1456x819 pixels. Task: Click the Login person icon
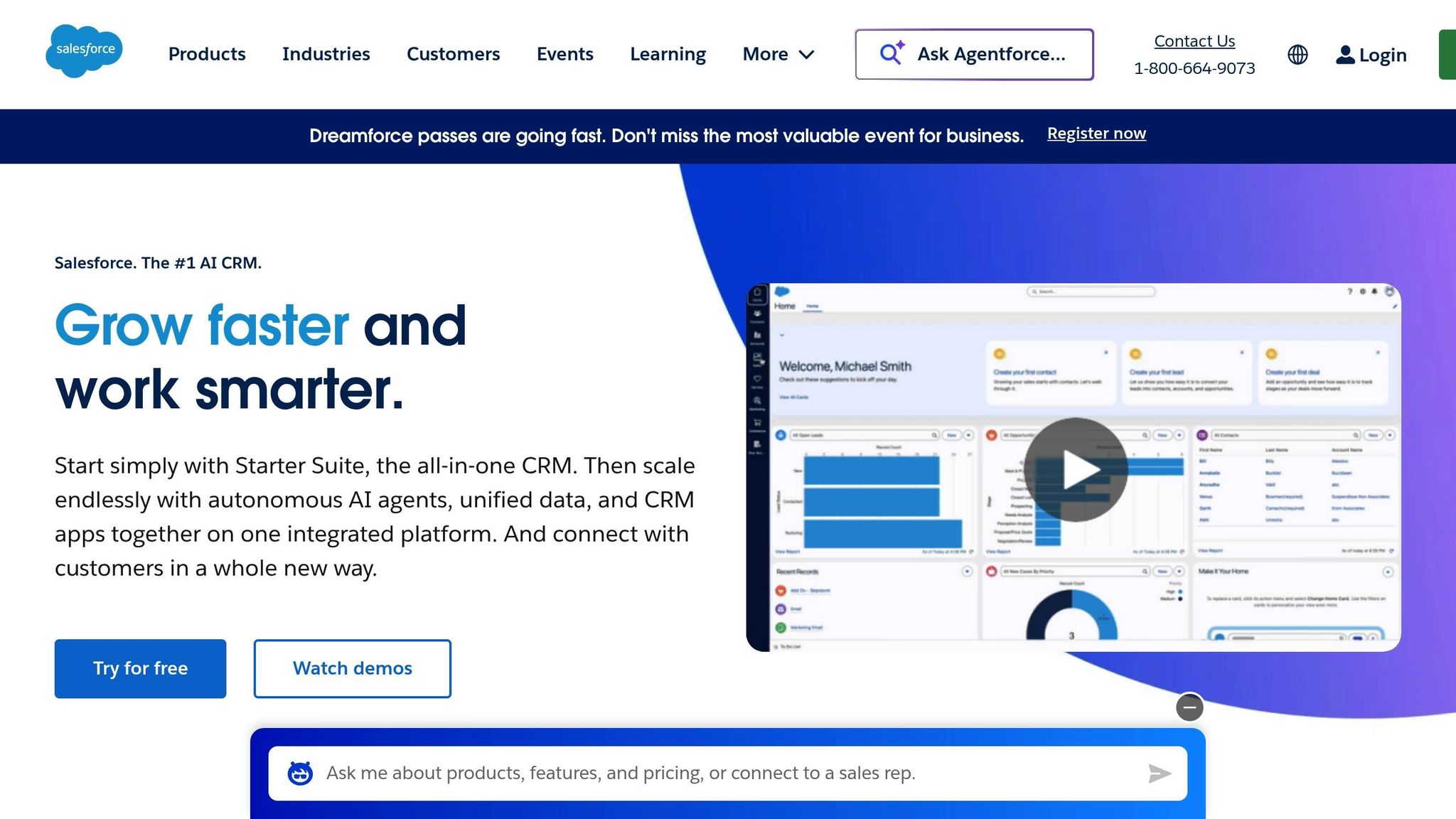(x=1344, y=55)
